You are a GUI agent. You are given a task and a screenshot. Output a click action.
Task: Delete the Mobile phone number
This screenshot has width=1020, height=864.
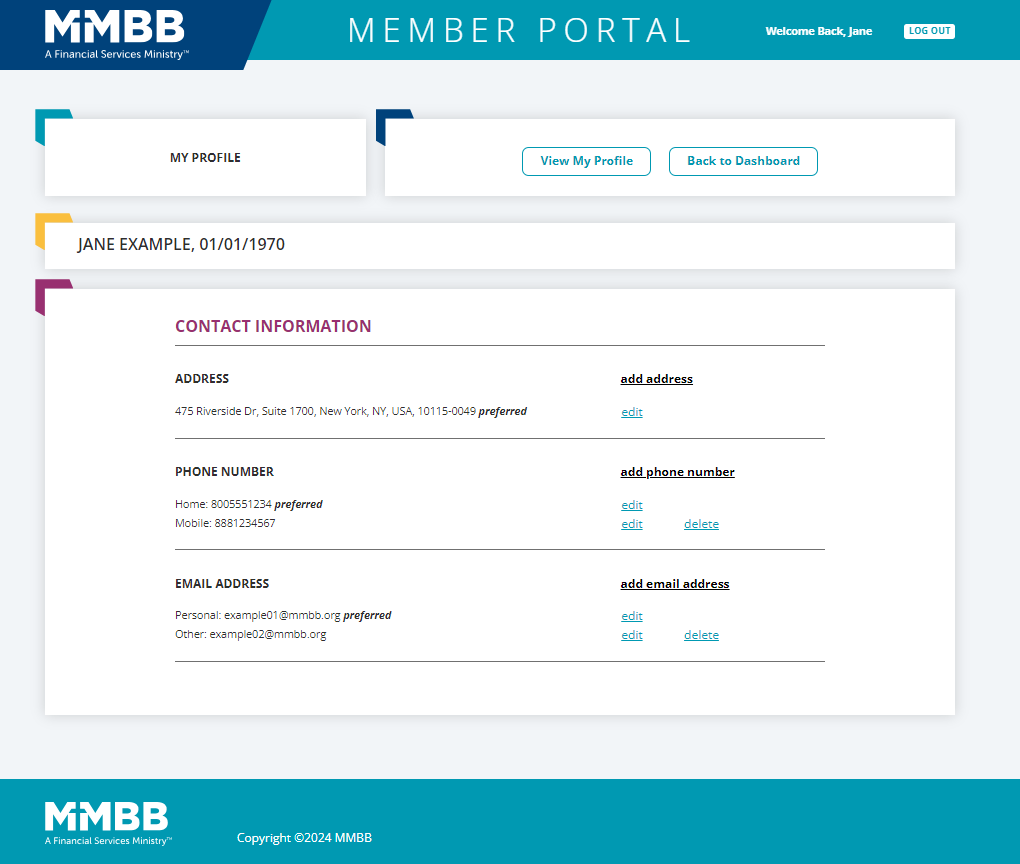tap(701, 524)
